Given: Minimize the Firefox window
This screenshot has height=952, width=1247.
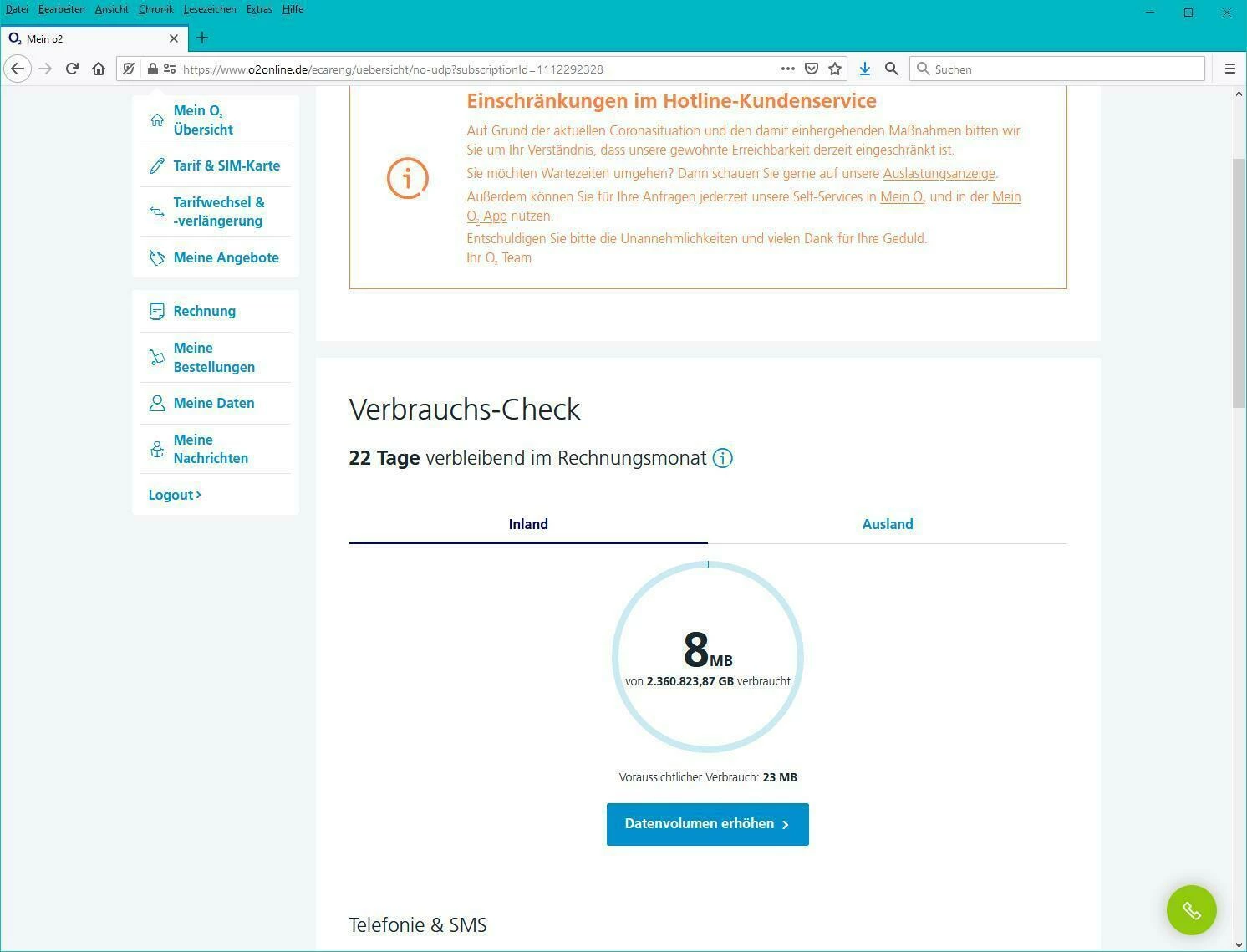Looking at the screenshot, I should click(1150, 13).
